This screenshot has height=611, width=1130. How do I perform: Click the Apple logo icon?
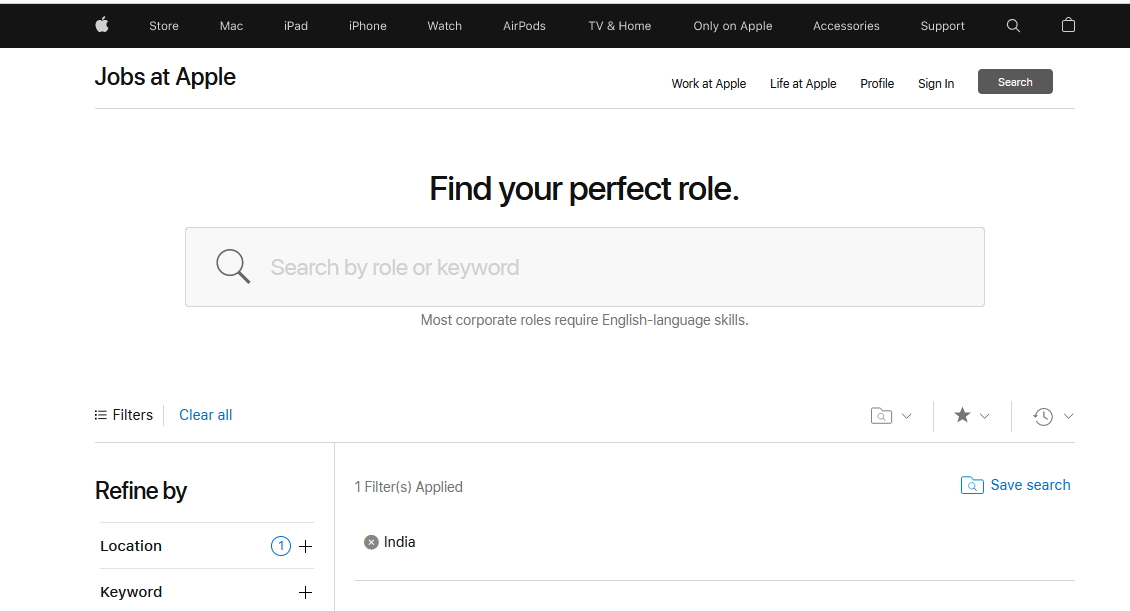click(102, 25)
